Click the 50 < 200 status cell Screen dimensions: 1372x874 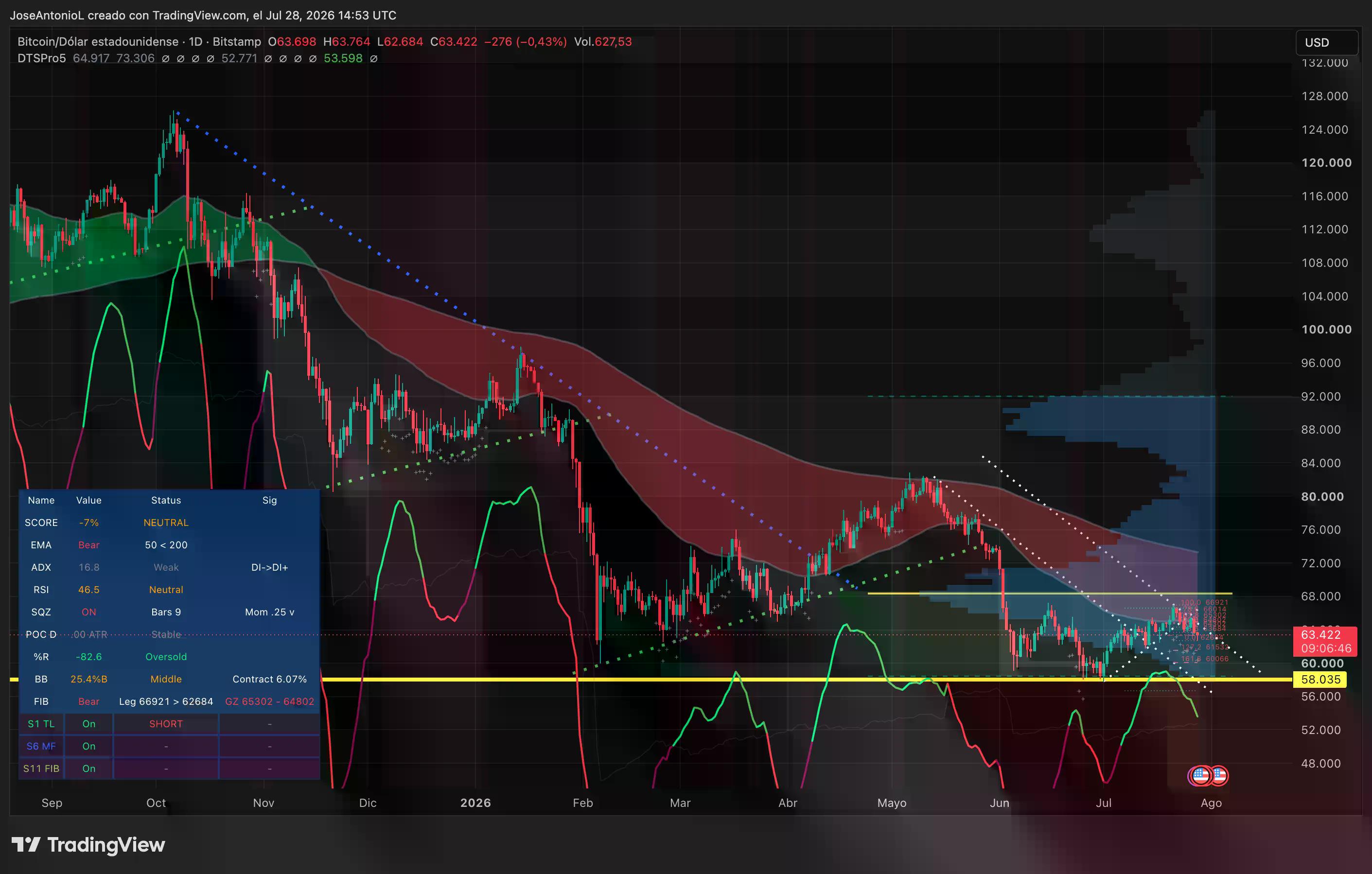[x=166, y=545]
